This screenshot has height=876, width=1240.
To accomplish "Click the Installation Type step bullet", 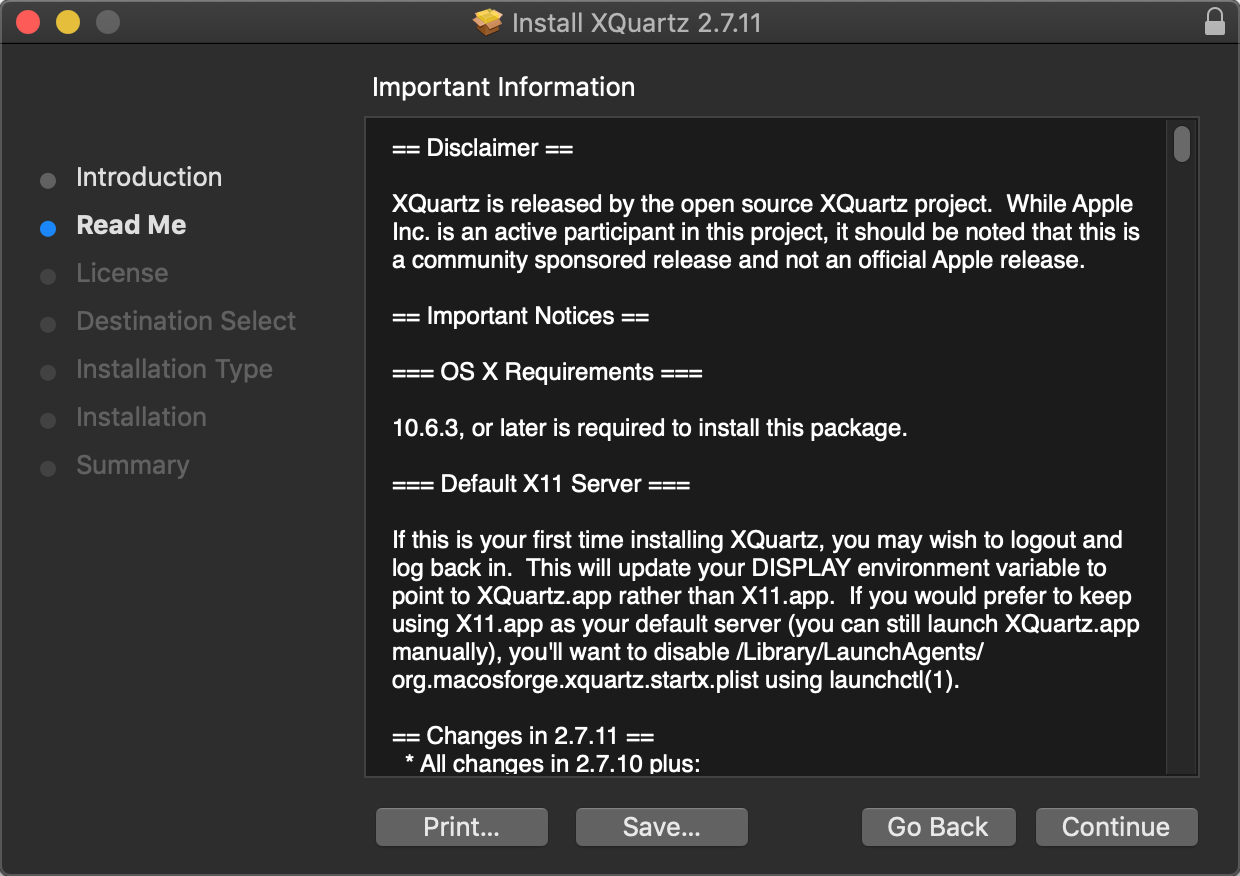I will coord(48,372).
